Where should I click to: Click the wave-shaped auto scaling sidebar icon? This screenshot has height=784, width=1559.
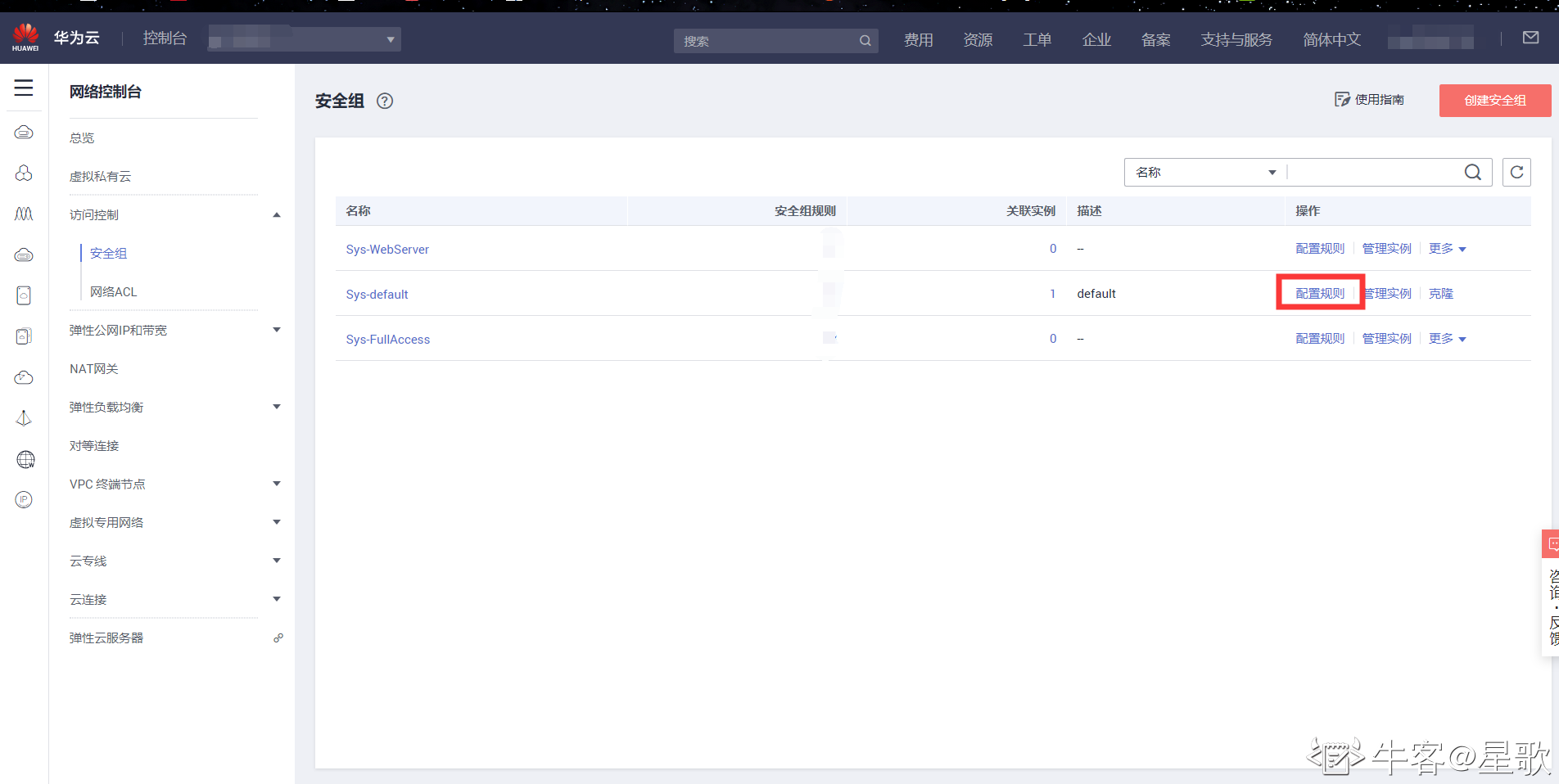[x=24, y=214]
